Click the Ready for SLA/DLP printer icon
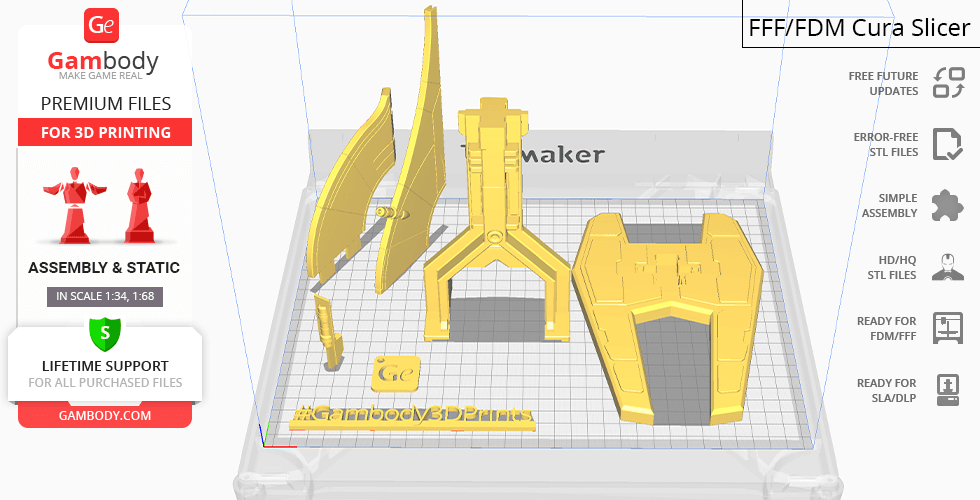The width and height of the screenshot is (980, 500). 947,388
